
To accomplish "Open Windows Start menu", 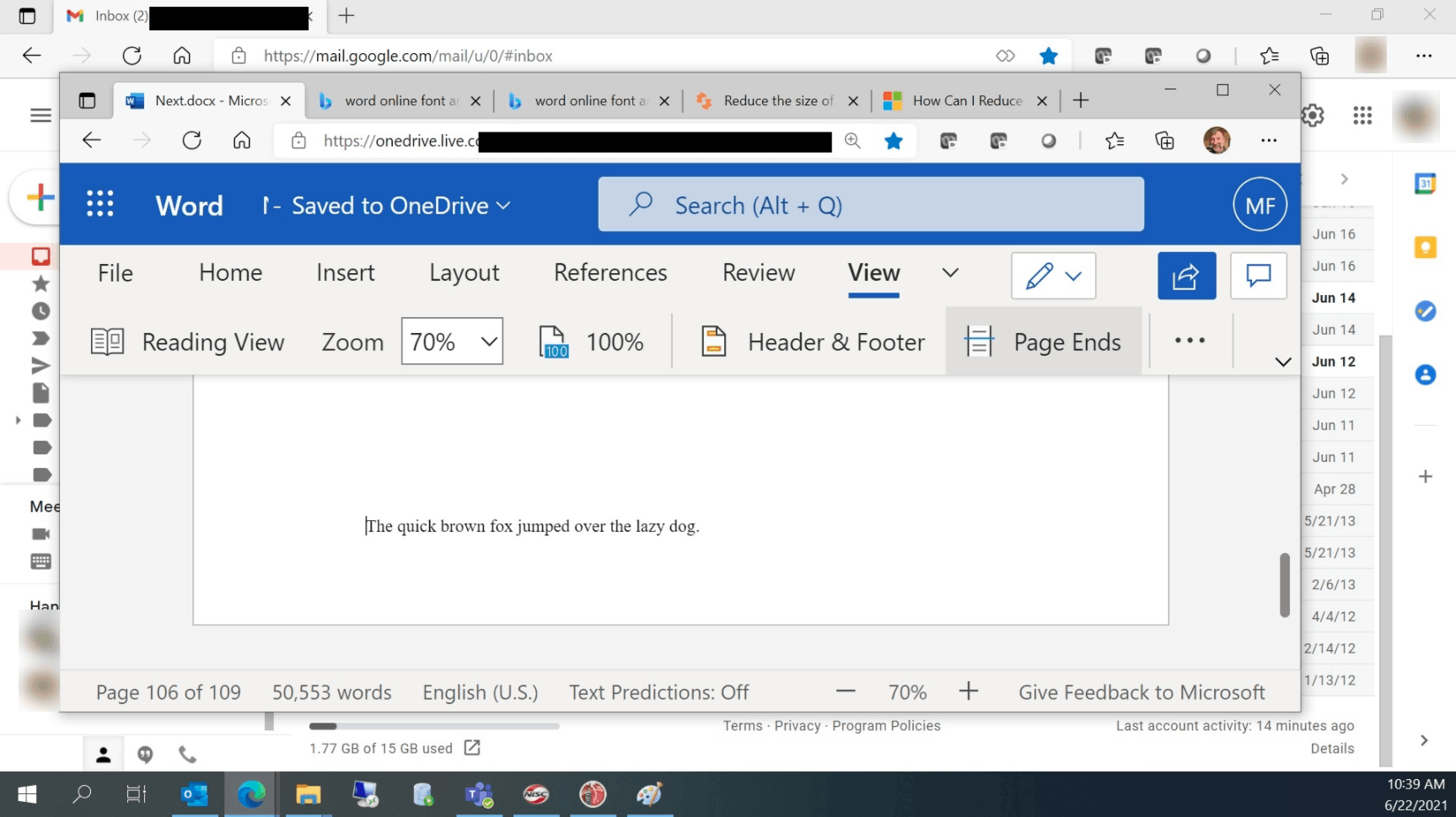I will point(27,794).
